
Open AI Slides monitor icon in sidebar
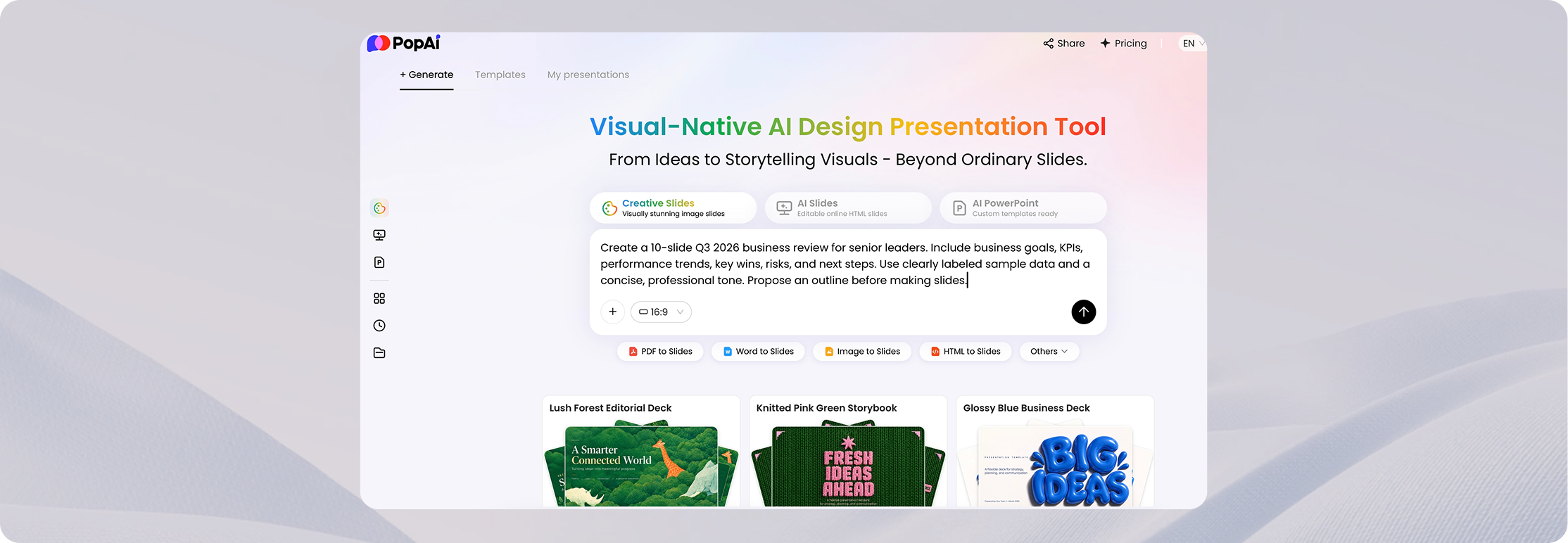click(x=379, y=235)
